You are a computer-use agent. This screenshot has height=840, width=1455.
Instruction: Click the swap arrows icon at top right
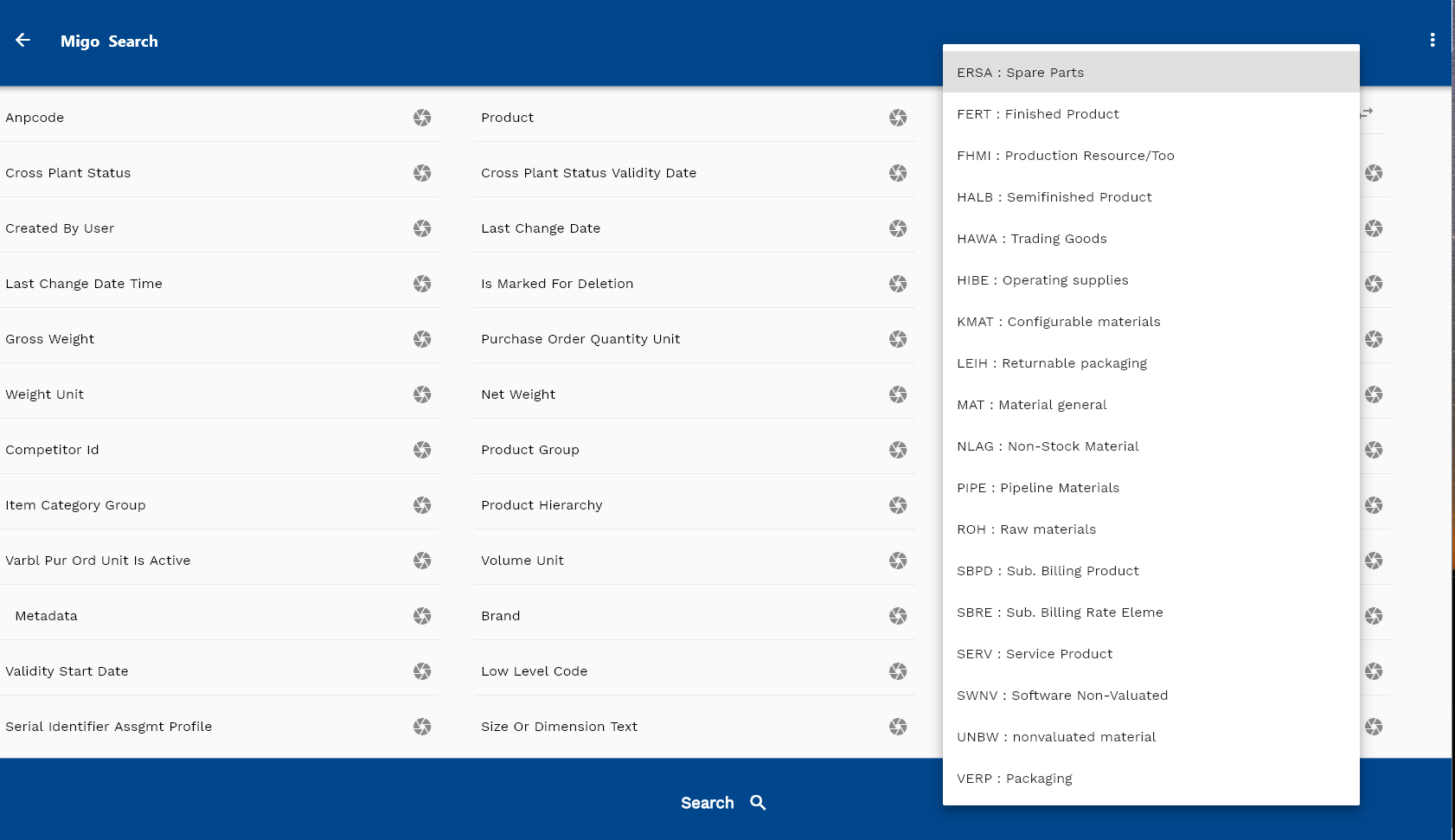click(x=1367, y=112)
